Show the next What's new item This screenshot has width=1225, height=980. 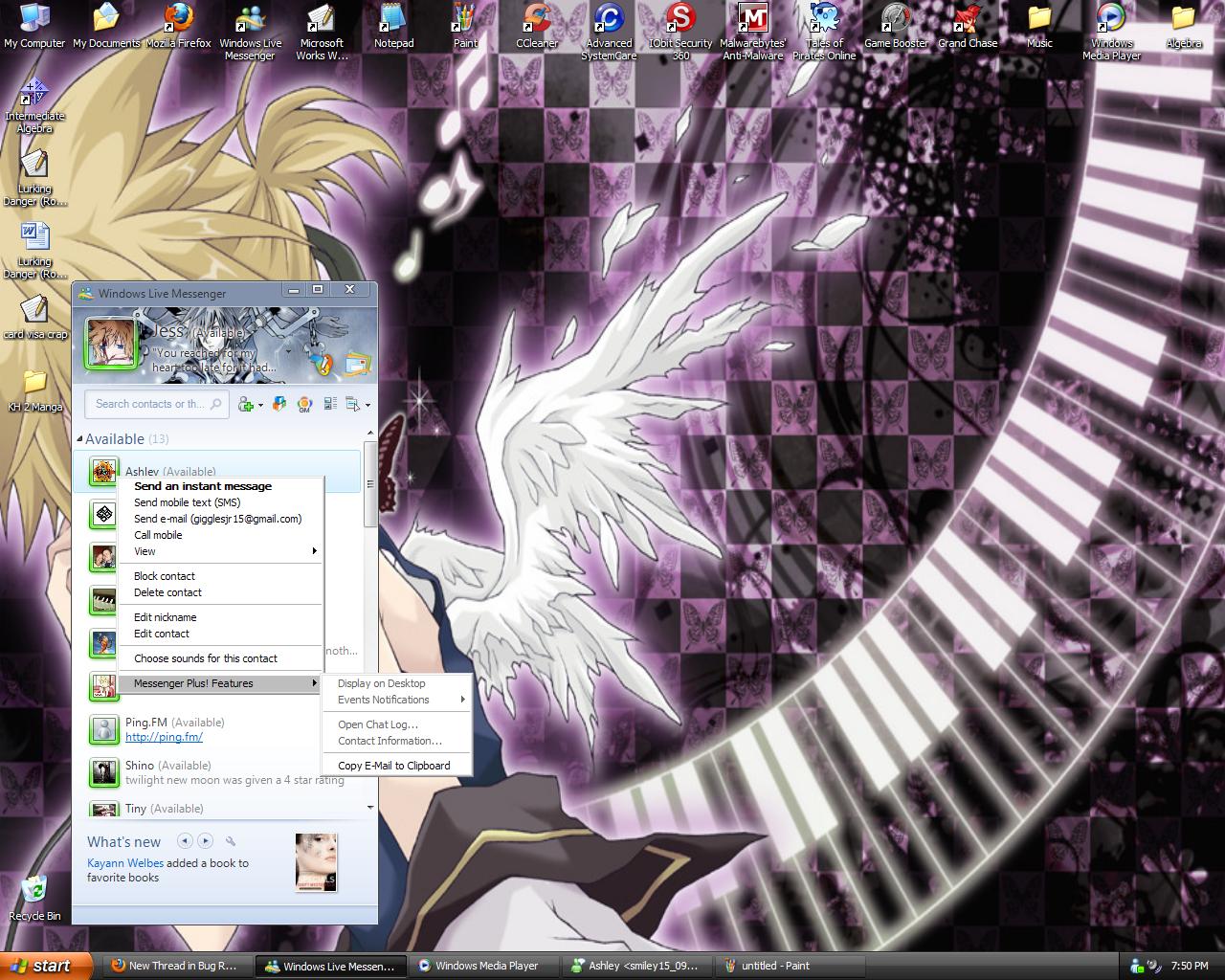pos(205,841)
